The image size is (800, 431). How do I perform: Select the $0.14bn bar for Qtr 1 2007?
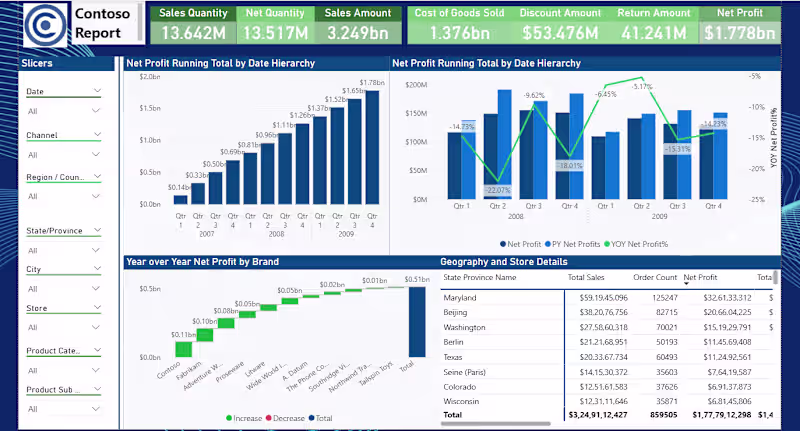181,199
